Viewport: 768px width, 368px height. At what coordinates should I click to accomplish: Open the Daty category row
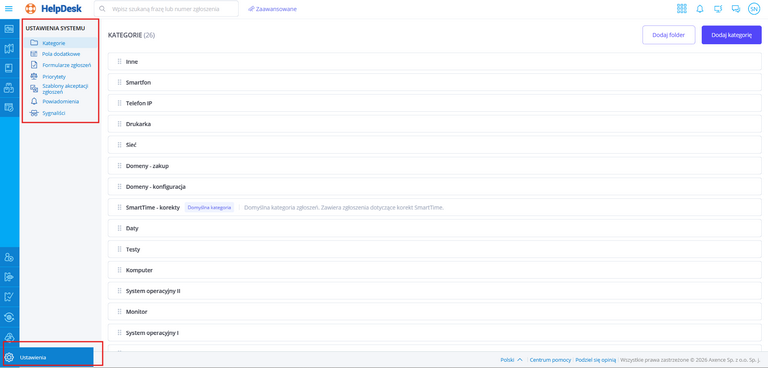pos(434,228)
